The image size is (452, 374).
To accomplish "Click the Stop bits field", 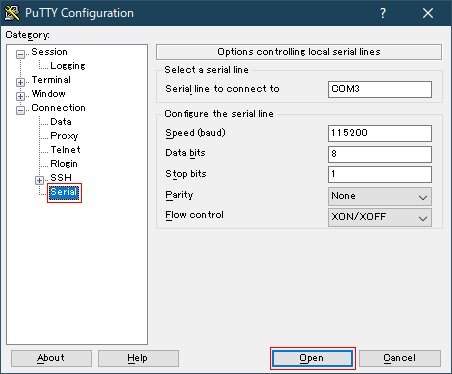I will (x=380, y=174).
